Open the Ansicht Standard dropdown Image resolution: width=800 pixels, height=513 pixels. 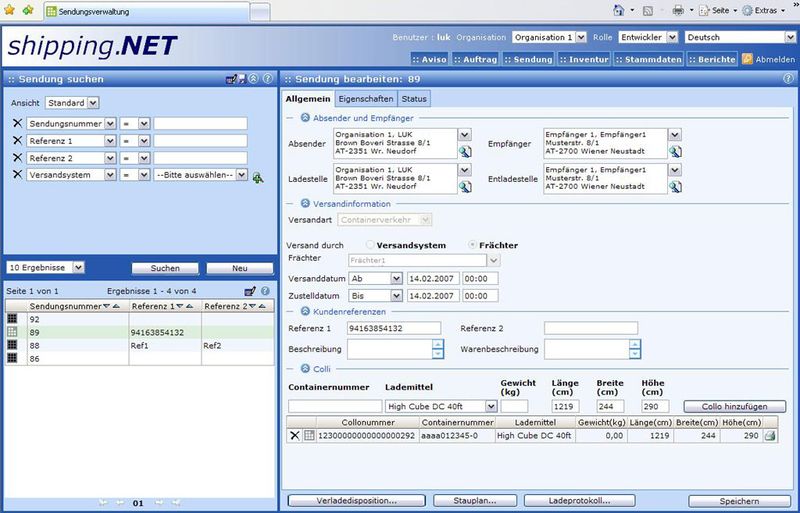coord(93,102)
